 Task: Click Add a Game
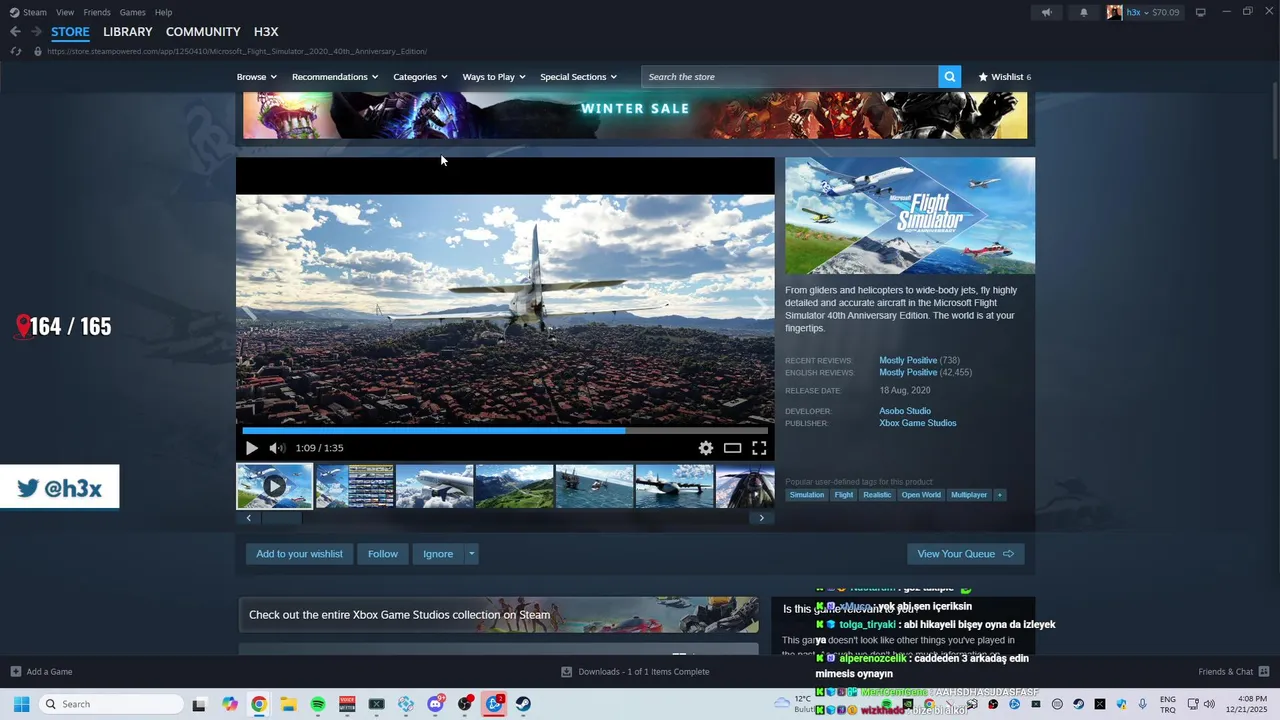coord(41,672)
